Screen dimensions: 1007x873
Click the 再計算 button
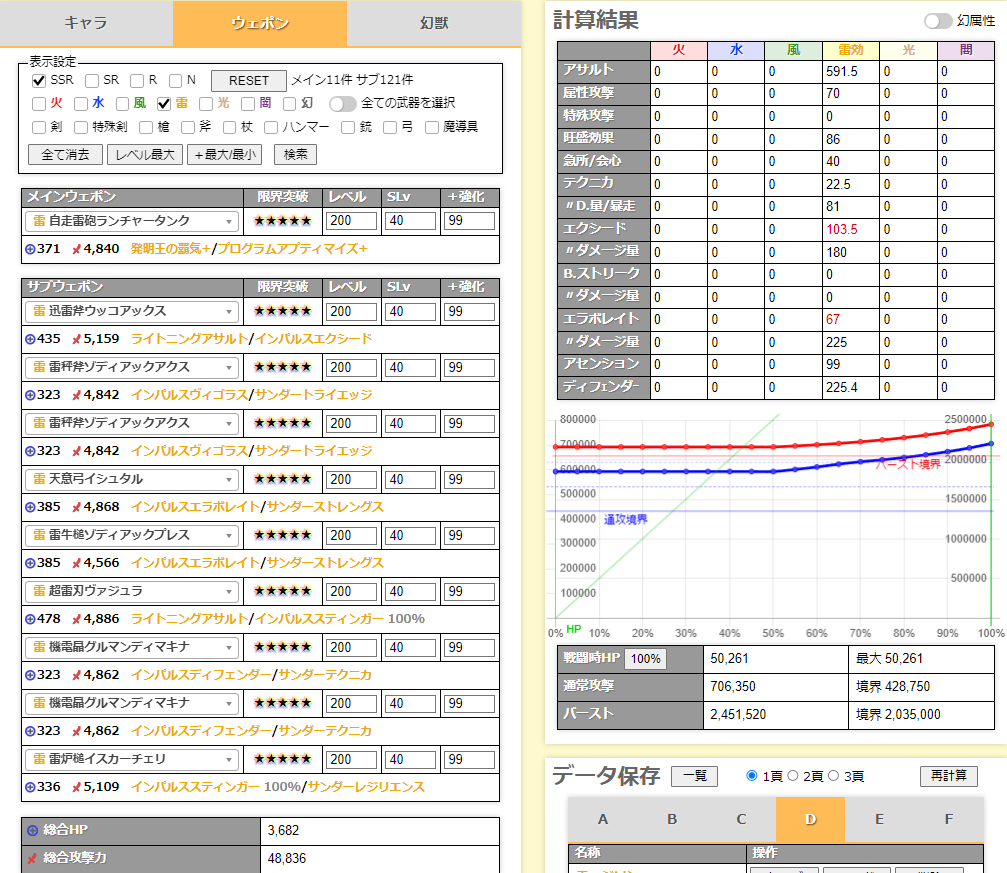click(948, 776)
